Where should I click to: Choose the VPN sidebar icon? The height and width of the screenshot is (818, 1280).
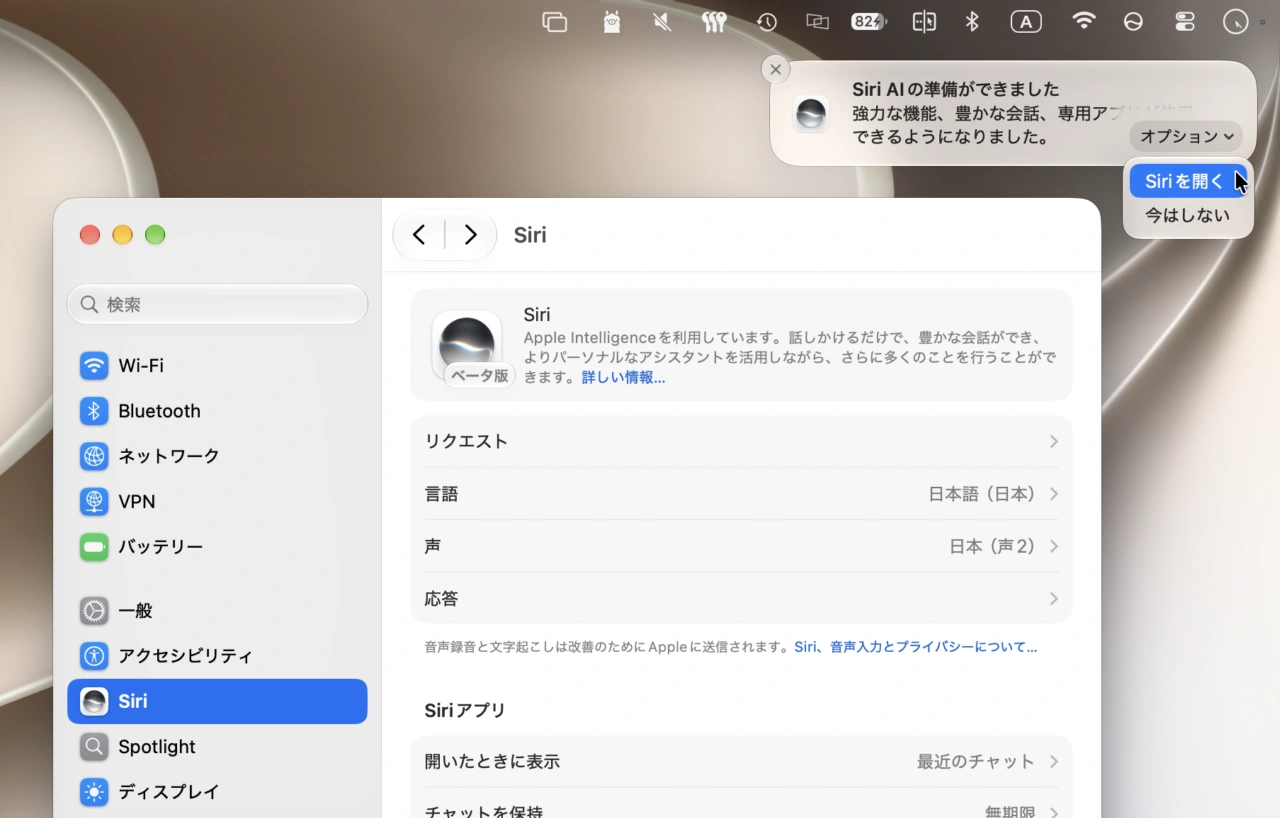pyautogui.click(x=94, y=501)
